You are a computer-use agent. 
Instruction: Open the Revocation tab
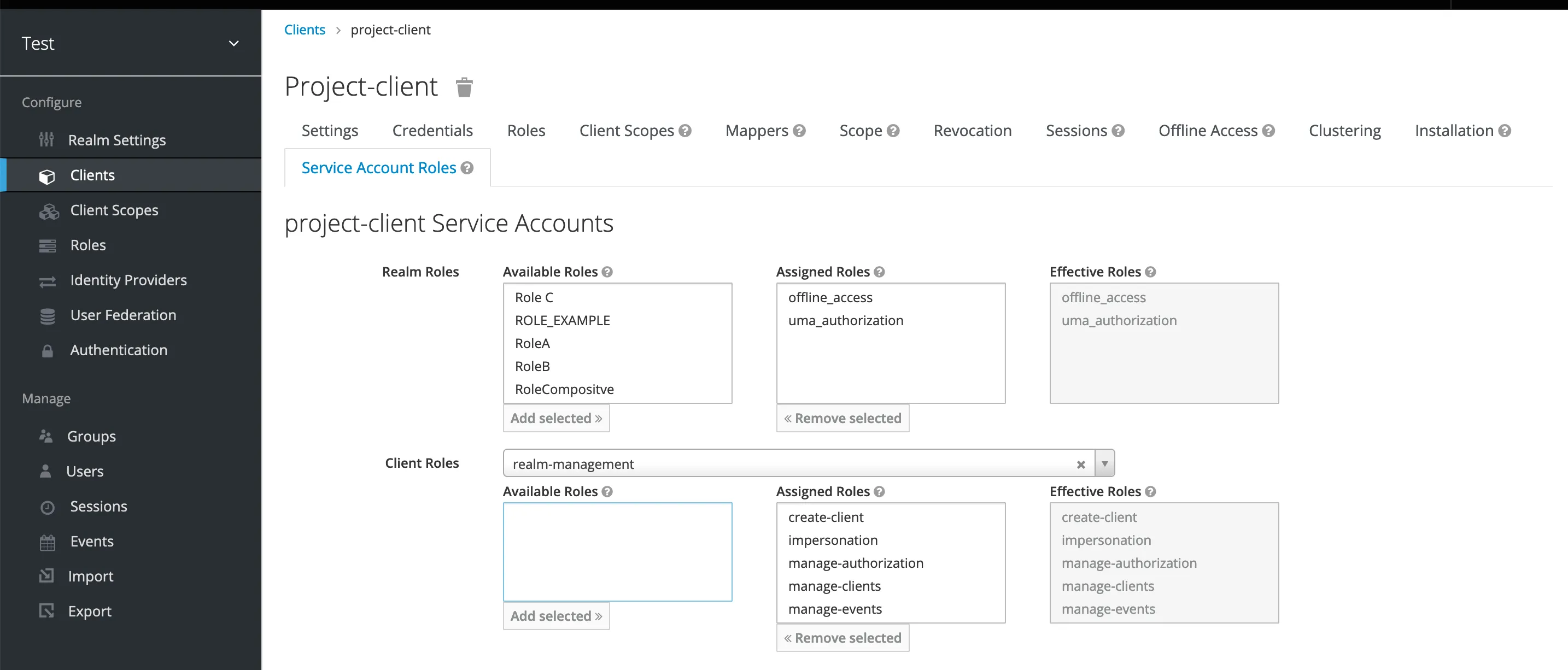972,131
